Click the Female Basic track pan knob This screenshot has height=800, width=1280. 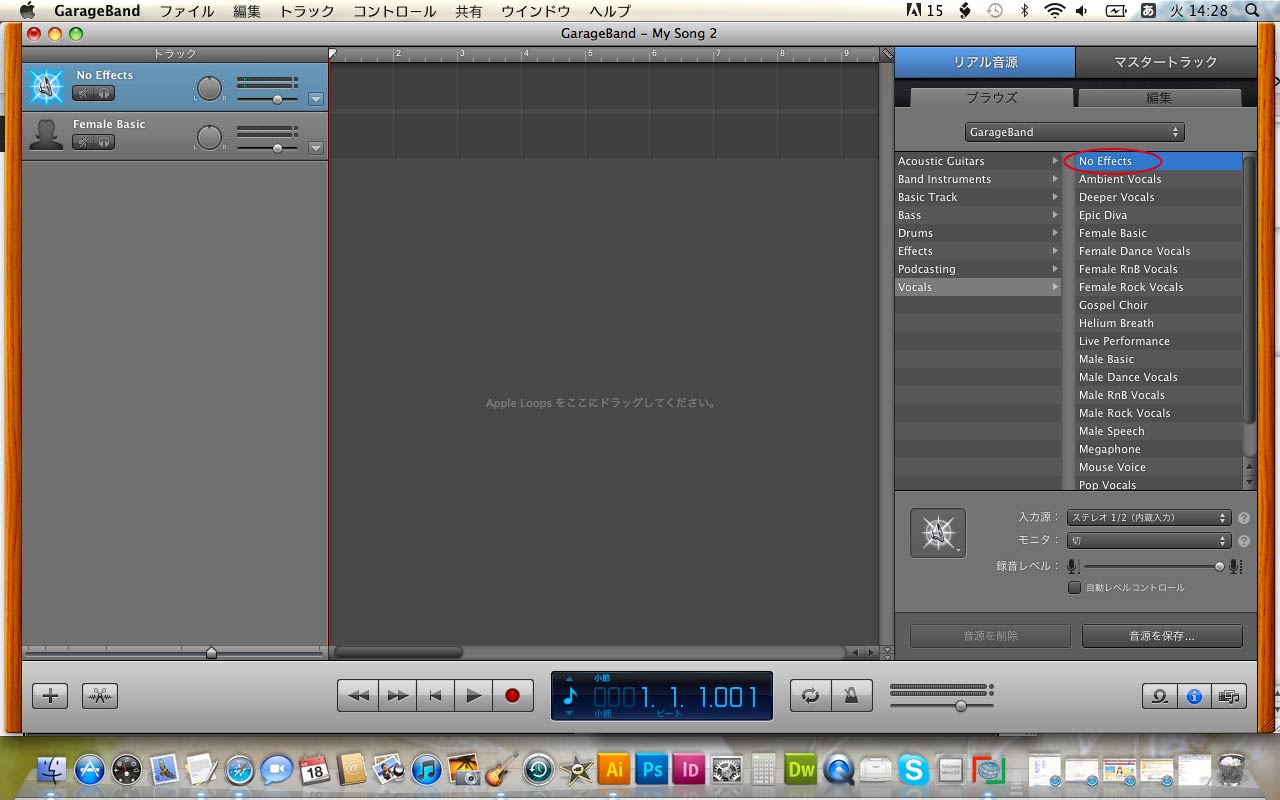pyautogui.click(x=209, y=137)
